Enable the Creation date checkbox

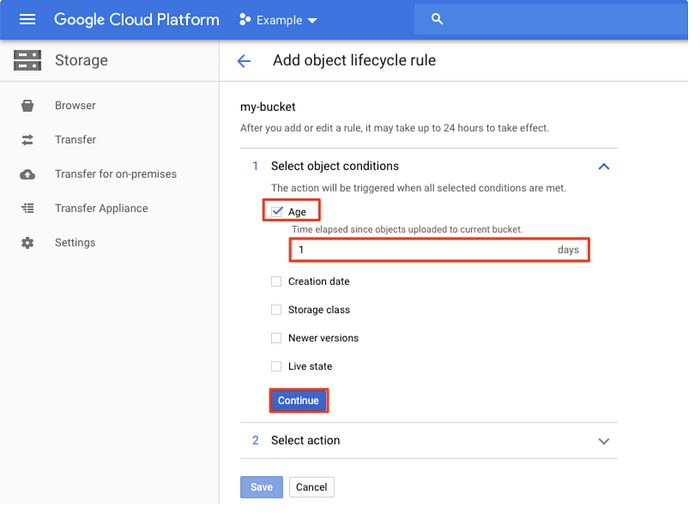(277, 282)
